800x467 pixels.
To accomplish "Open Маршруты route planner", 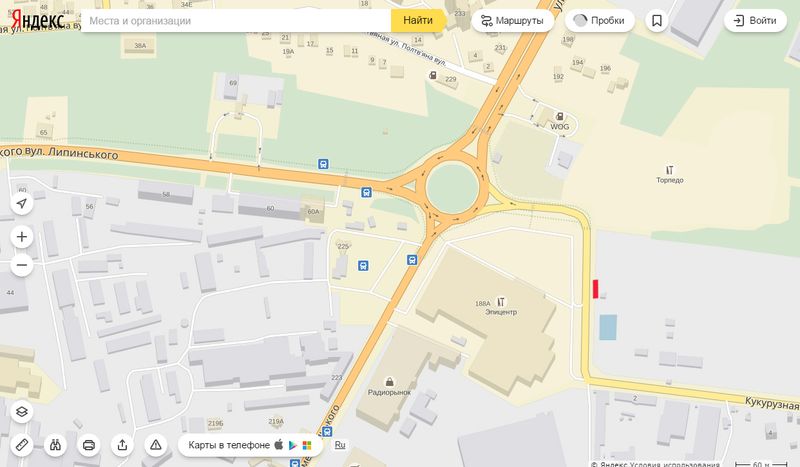I will 512,21.
